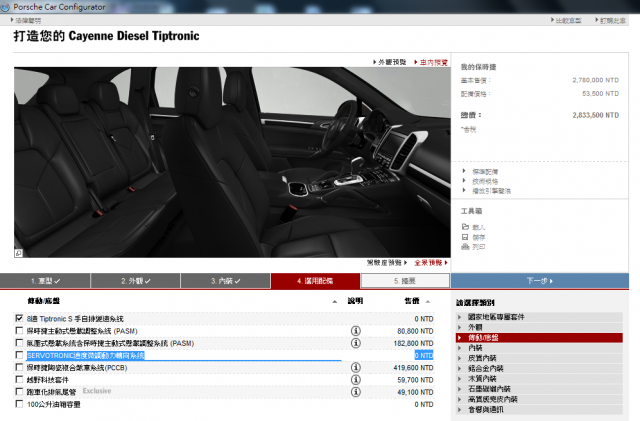Click the Porsche Car Configurator window icon
This screenshot has width=640, height=421.
[x=5, y=7]
